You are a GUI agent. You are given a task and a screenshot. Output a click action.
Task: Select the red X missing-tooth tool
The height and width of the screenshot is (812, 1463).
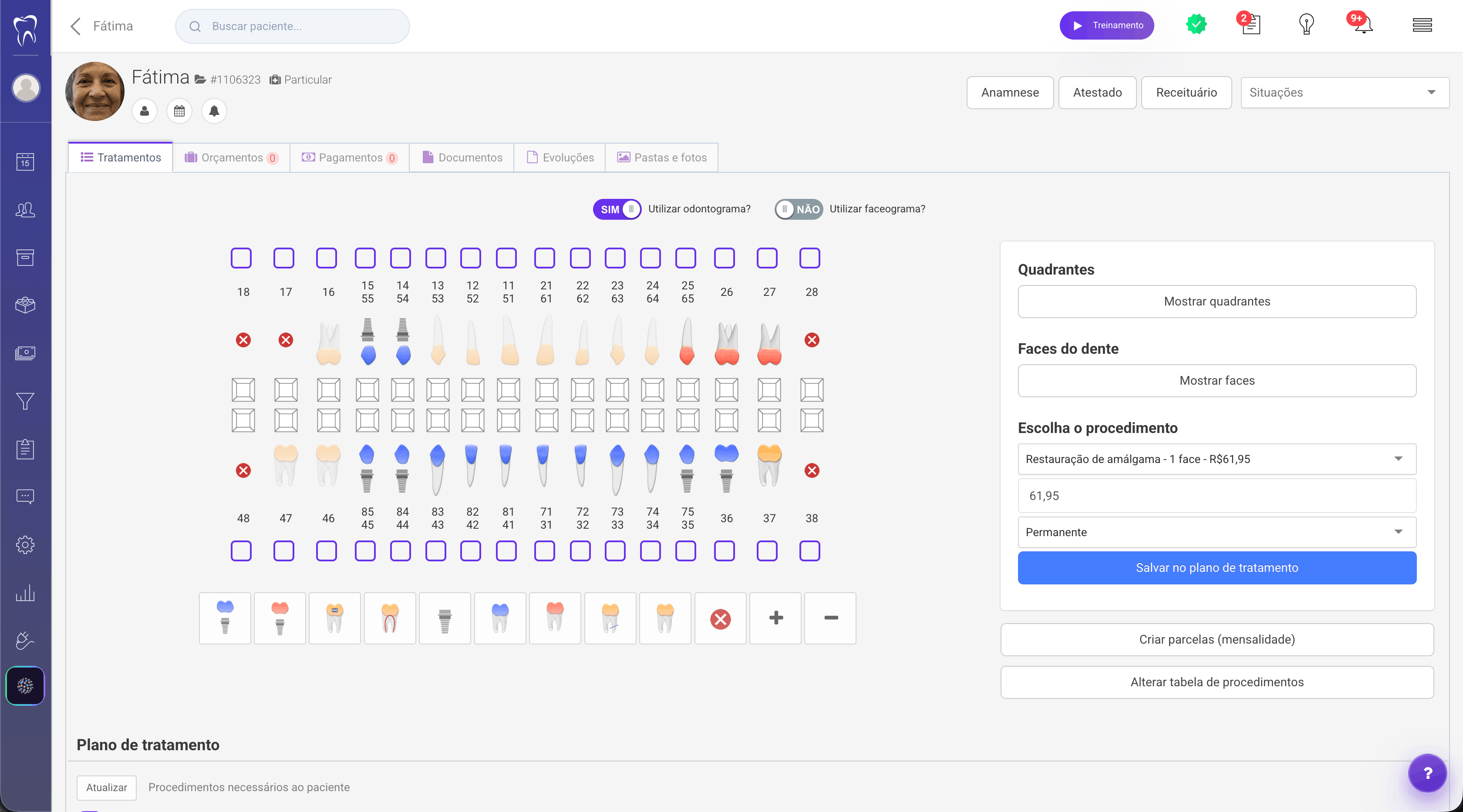[x=720, y=618]
